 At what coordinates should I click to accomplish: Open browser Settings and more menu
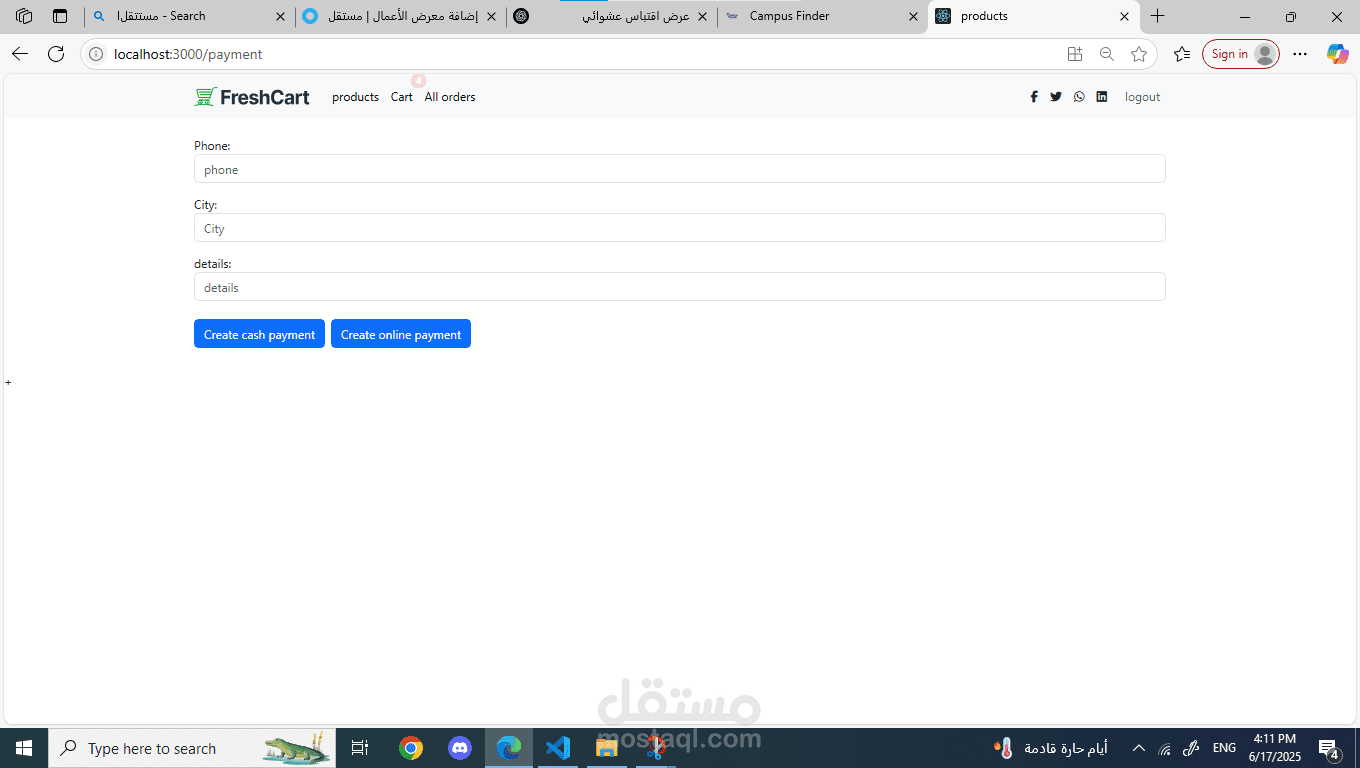pyautogui.click(x=1300, y=54)
